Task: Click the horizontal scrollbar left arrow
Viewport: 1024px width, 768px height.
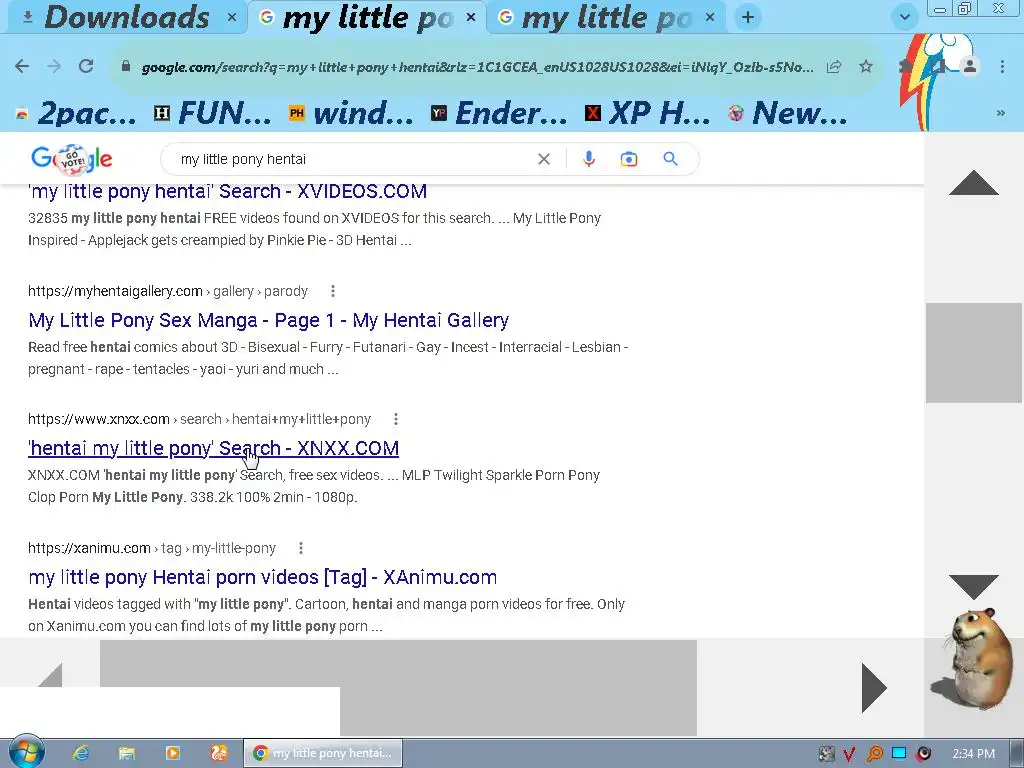Action: 51,675
